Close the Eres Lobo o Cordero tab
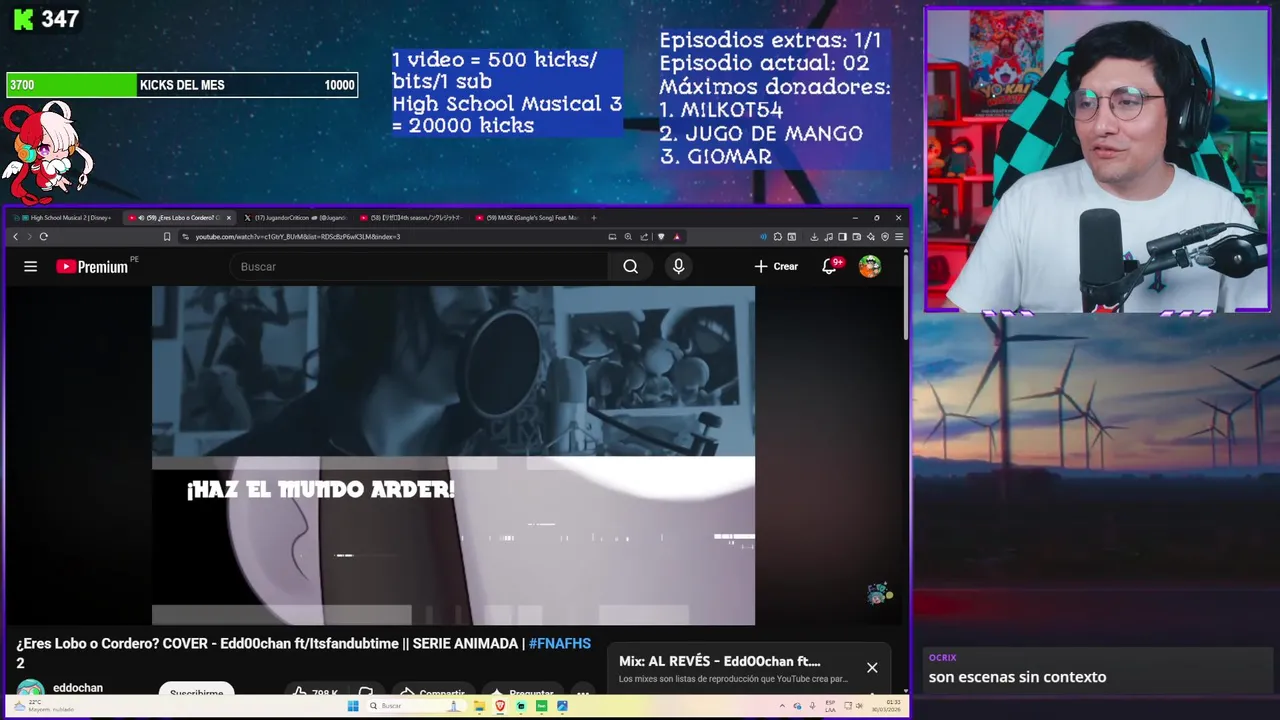 [228, 217]
